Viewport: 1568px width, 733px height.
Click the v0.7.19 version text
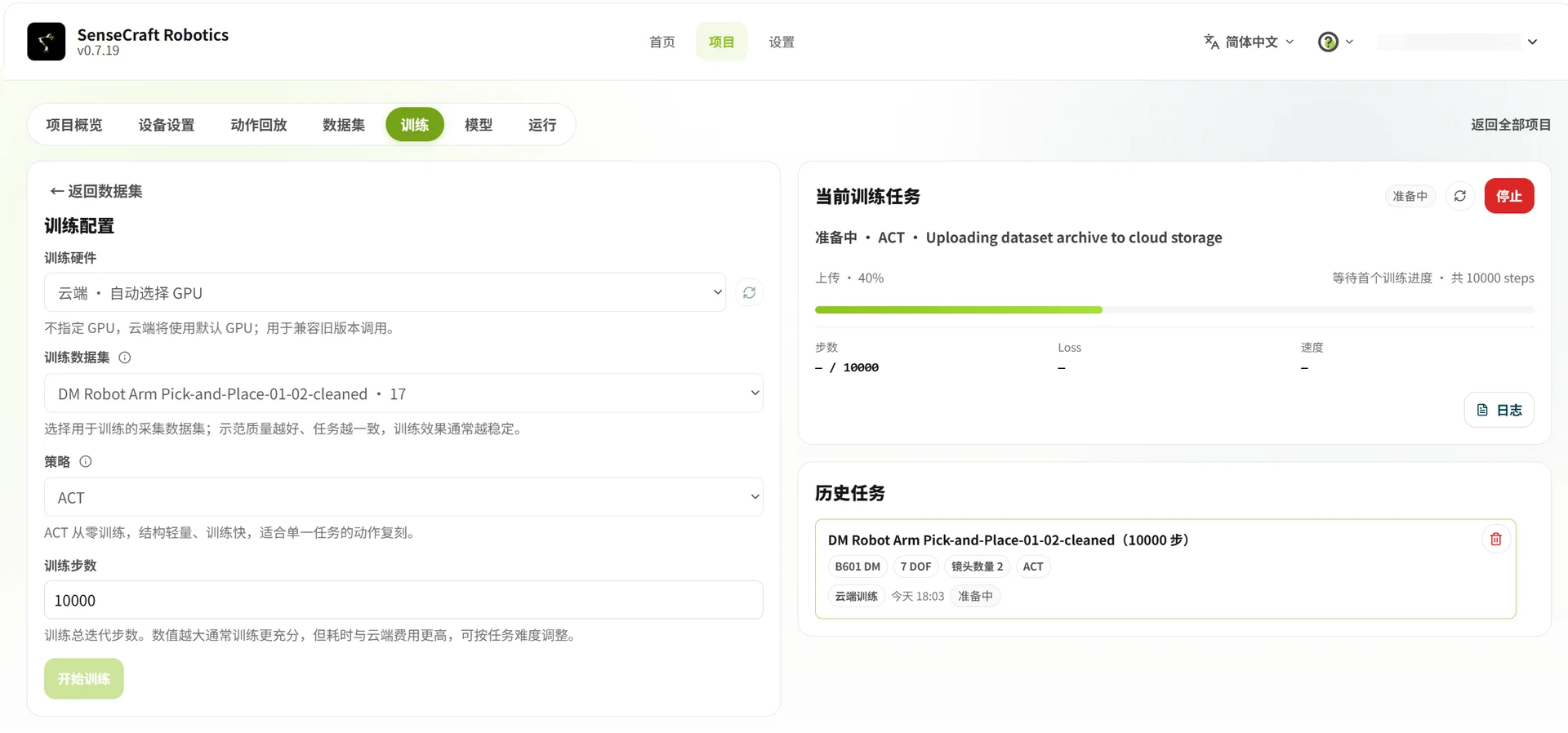tap(98, 51)
